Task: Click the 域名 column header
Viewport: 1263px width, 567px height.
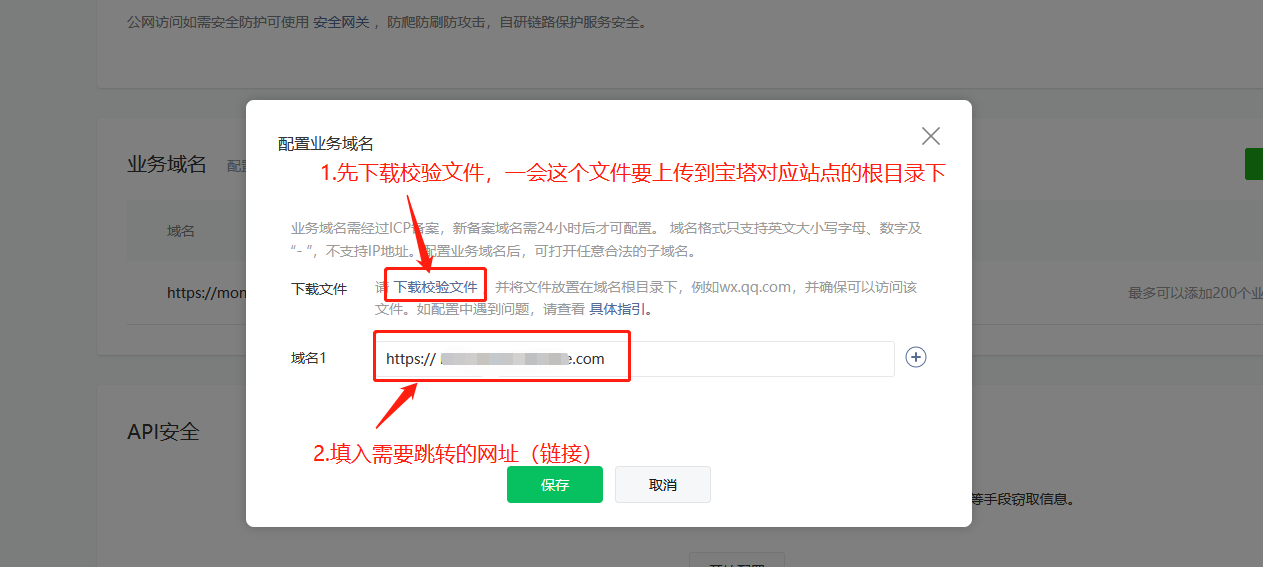Action: (x=181, y=231)
